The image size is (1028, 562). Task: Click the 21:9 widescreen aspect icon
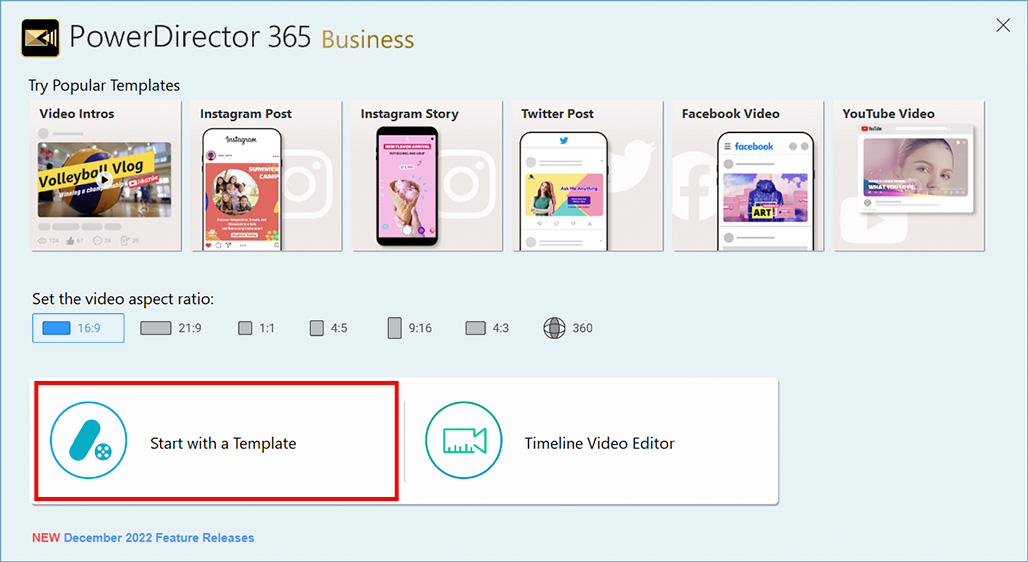click(156, 328)
